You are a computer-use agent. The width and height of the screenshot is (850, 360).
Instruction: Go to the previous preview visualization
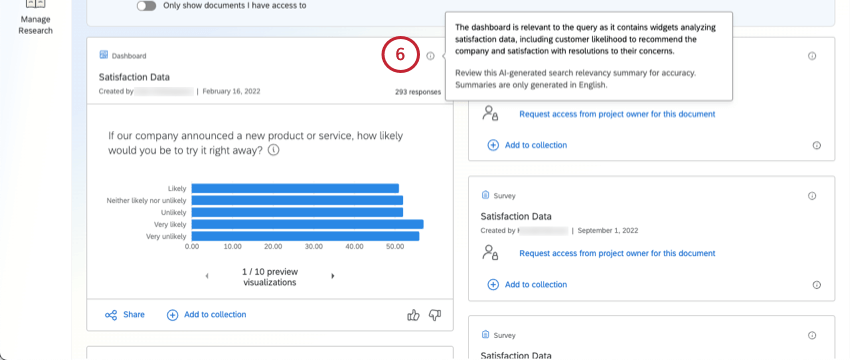point(207,276)
